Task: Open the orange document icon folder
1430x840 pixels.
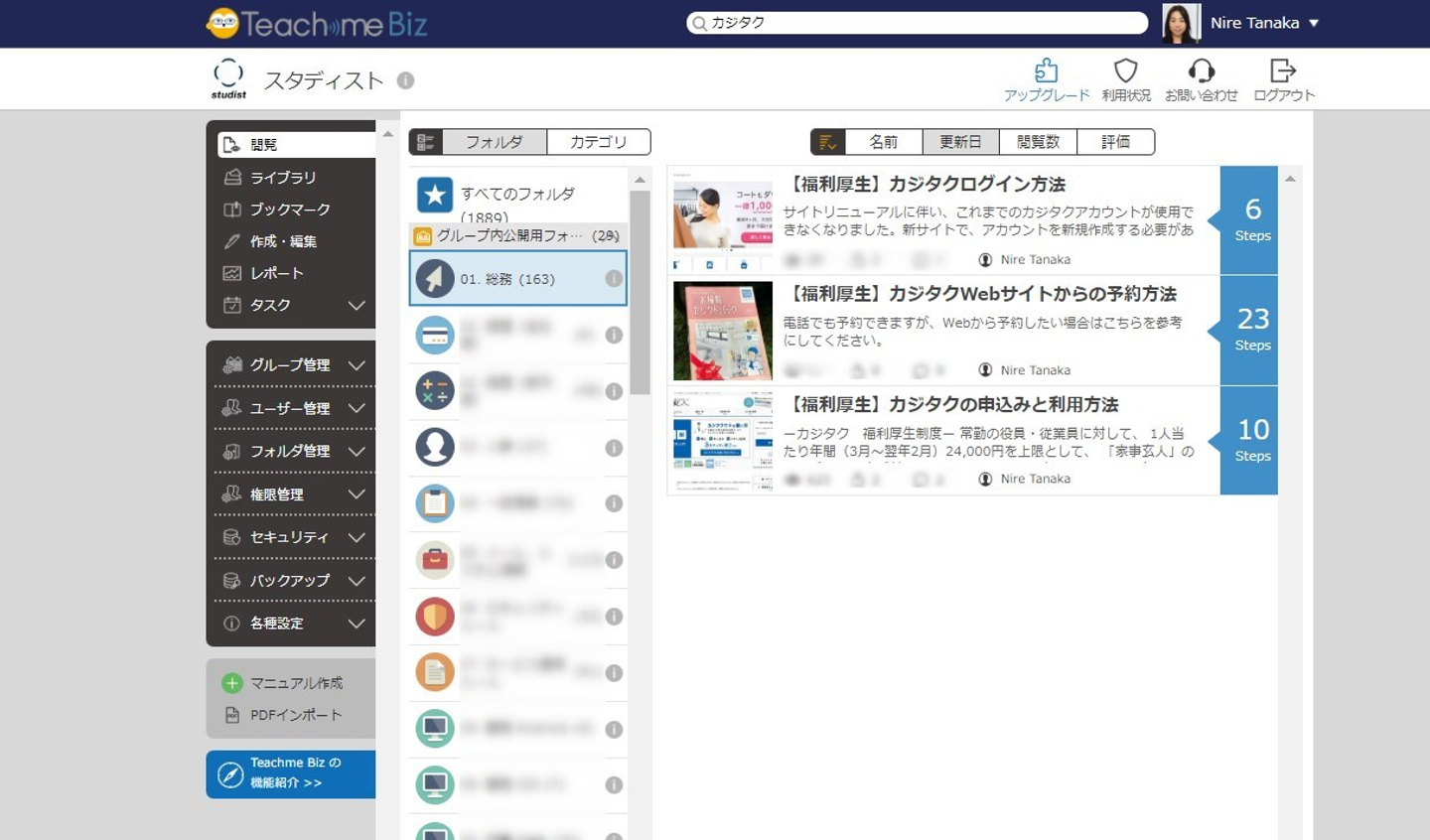Action: [435, 672]
